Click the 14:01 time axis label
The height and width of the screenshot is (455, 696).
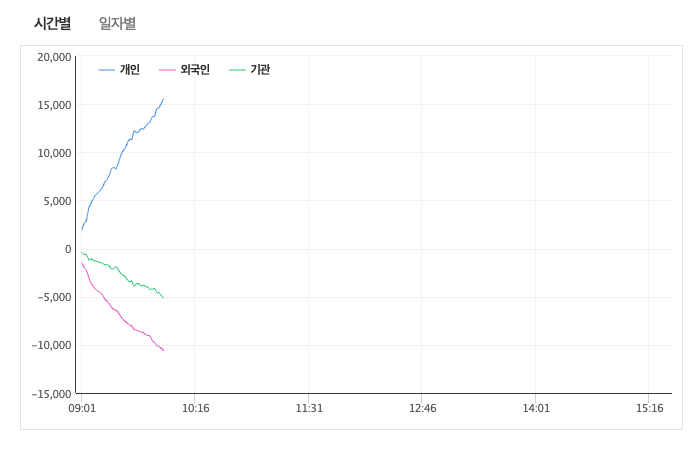(536, 408)
